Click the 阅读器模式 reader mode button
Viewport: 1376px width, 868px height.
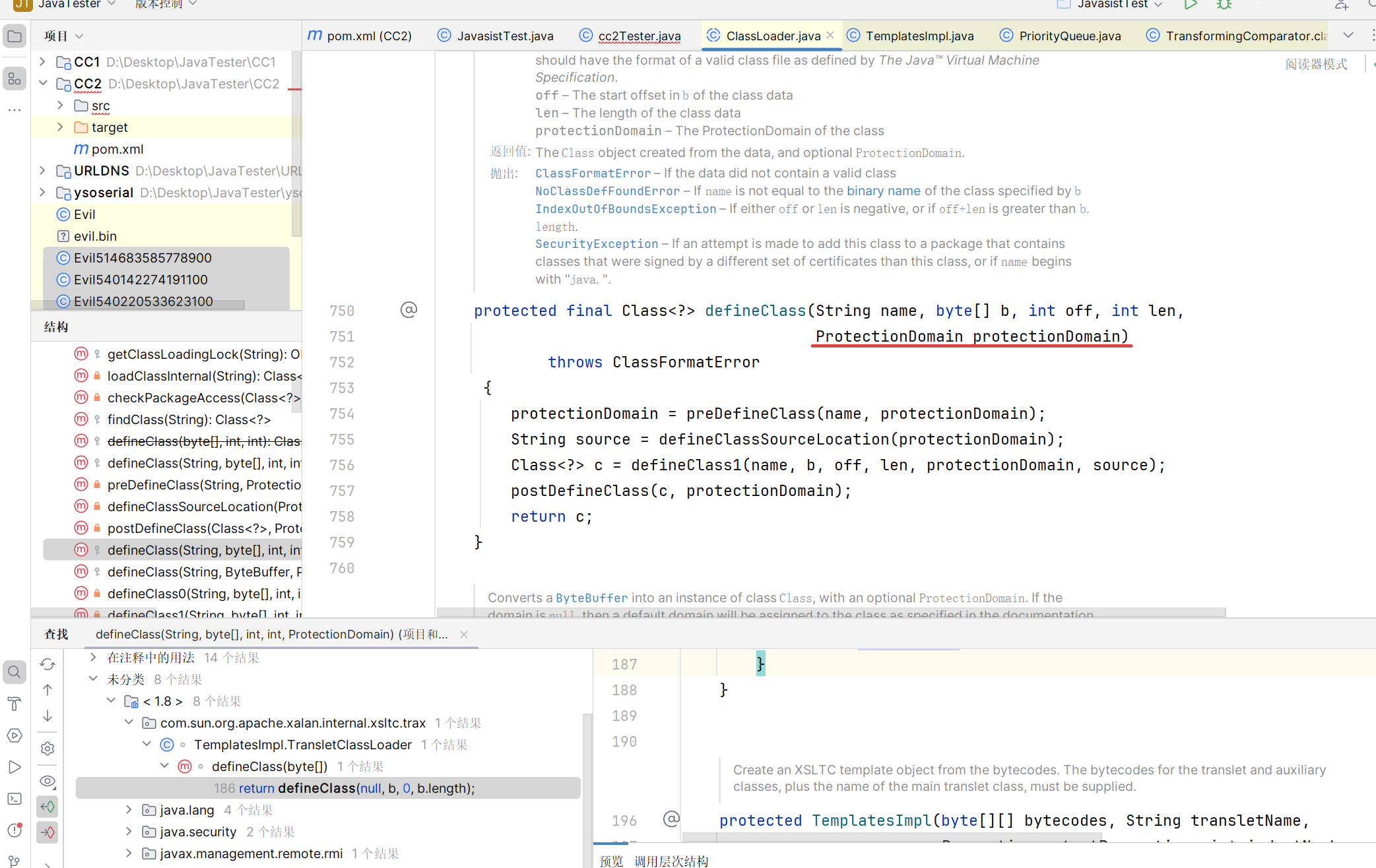(x=1316, y=64)
